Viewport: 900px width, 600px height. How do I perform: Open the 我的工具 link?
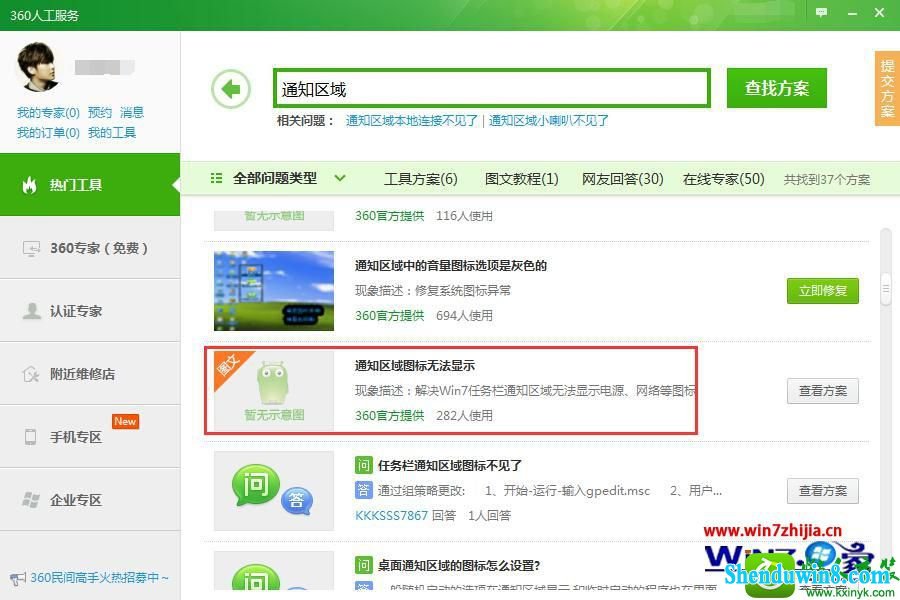[112, 133]
